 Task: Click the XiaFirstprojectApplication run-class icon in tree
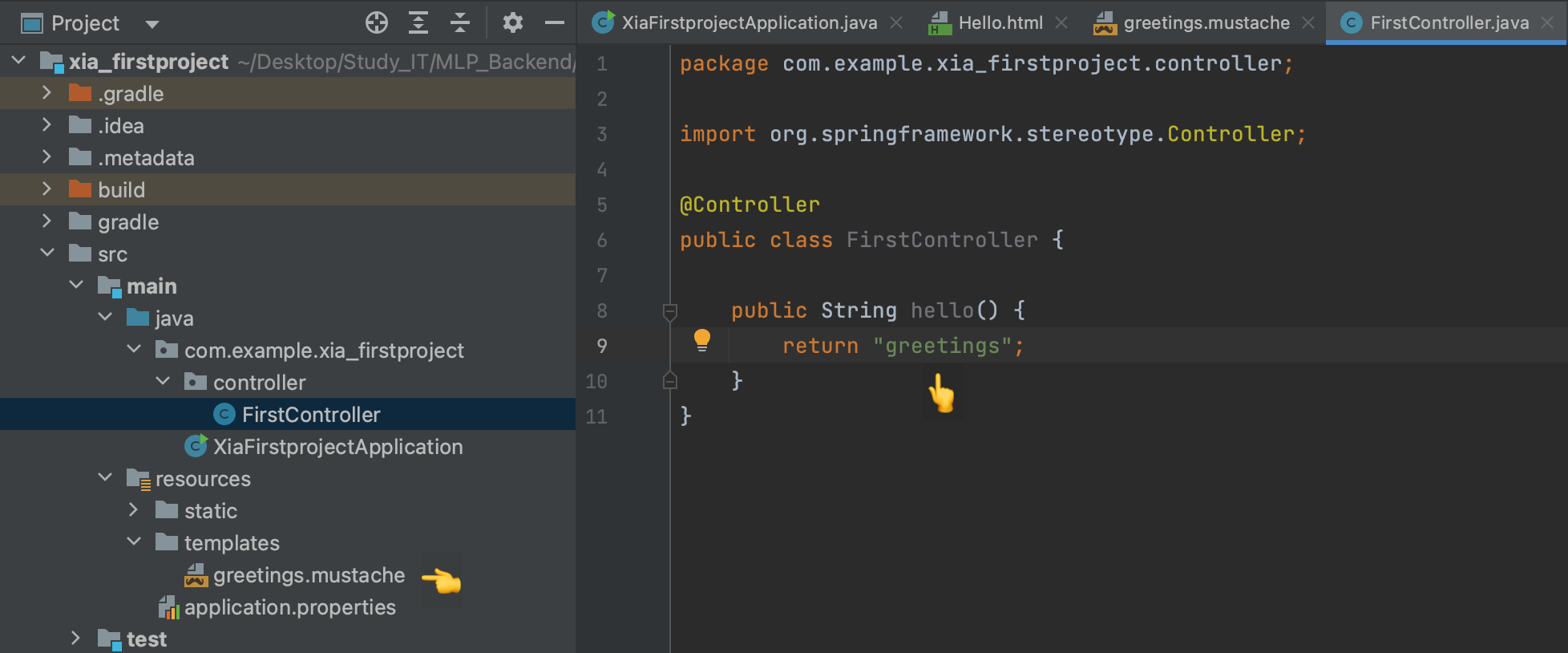tap(196, 445)
